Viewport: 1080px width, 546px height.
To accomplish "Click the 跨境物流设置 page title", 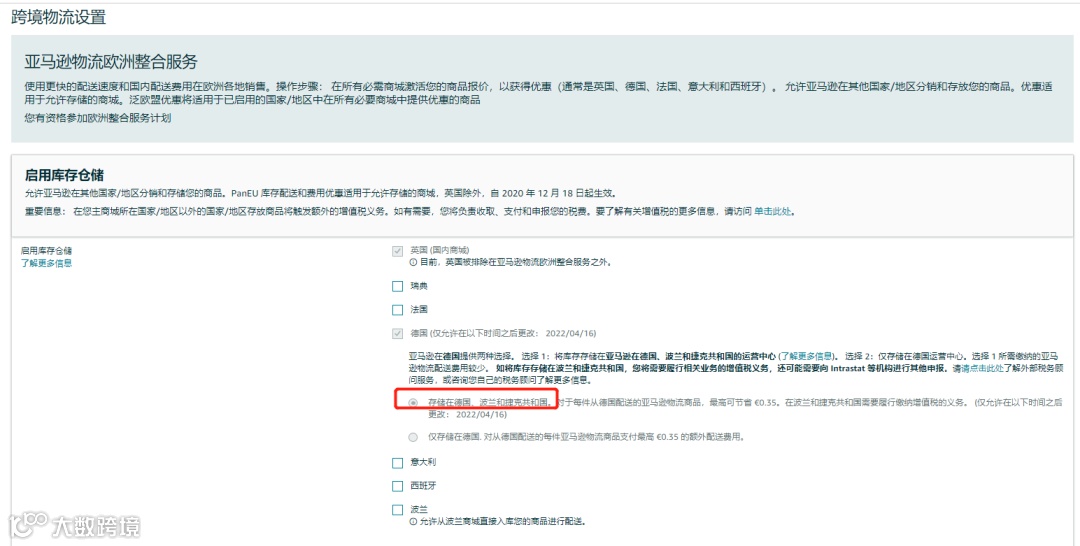I will tap(59, 18).
